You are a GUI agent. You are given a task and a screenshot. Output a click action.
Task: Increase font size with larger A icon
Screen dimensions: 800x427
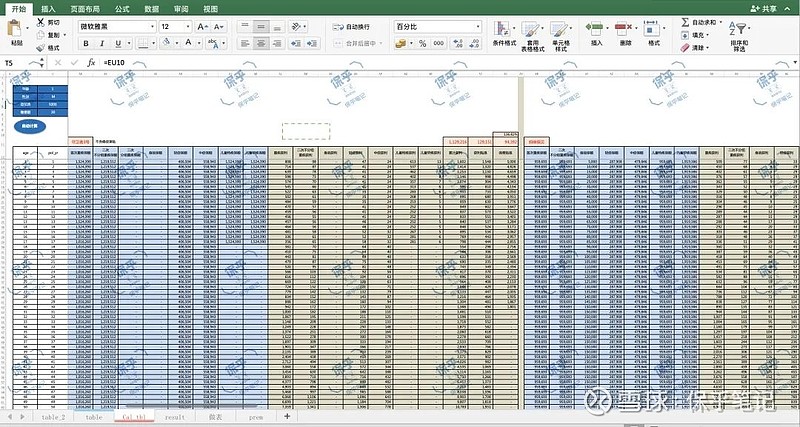pos(202,27)
